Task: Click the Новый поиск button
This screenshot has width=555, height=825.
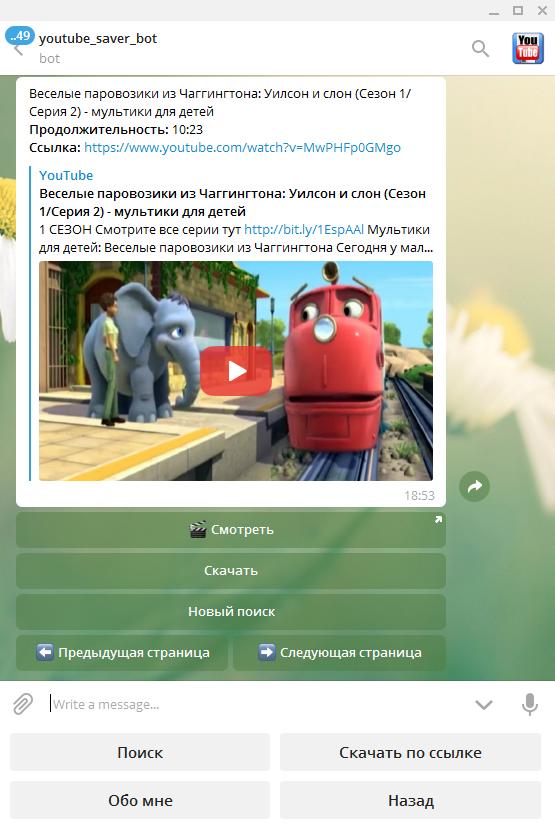Action: tap(231, 612)
